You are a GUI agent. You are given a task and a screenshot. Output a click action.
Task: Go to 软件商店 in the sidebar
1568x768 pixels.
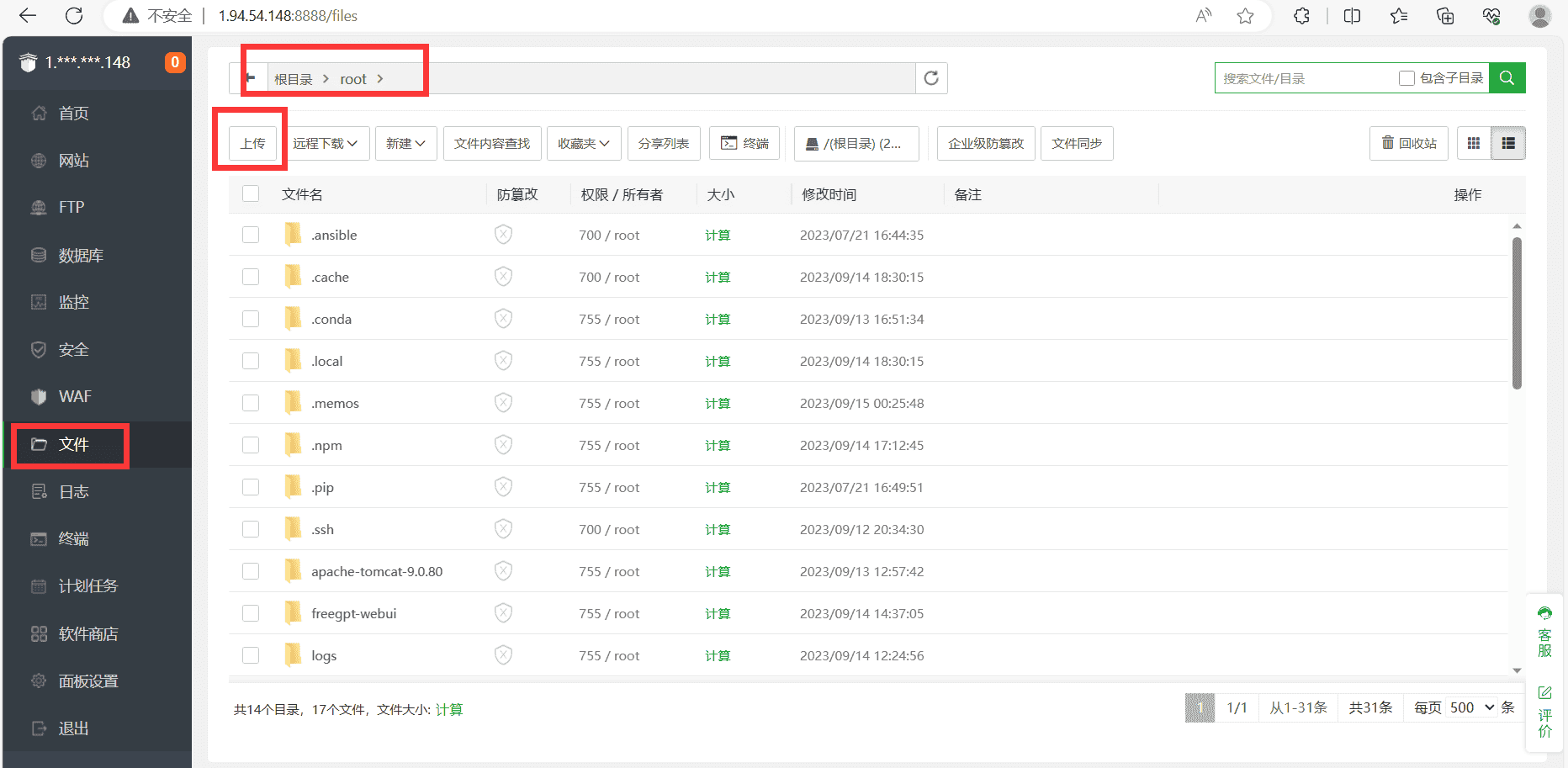(87, 633)
